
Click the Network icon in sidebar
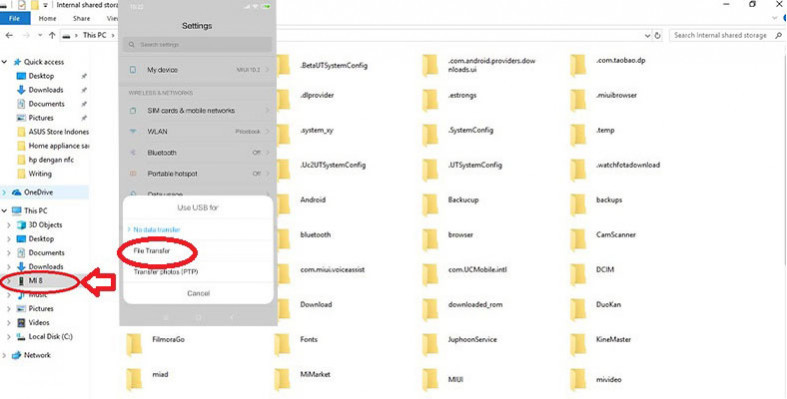pos(17,355)
